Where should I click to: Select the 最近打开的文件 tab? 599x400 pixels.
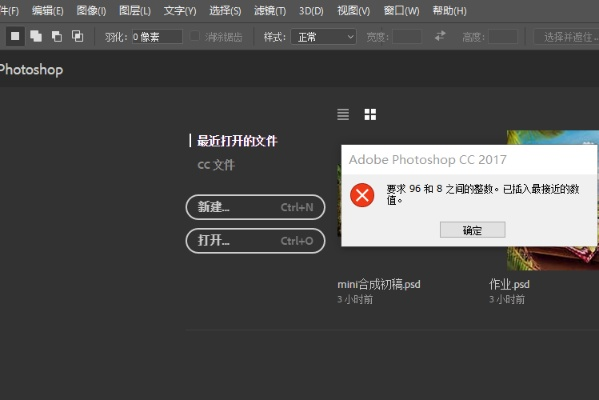[x=237, y=141]
